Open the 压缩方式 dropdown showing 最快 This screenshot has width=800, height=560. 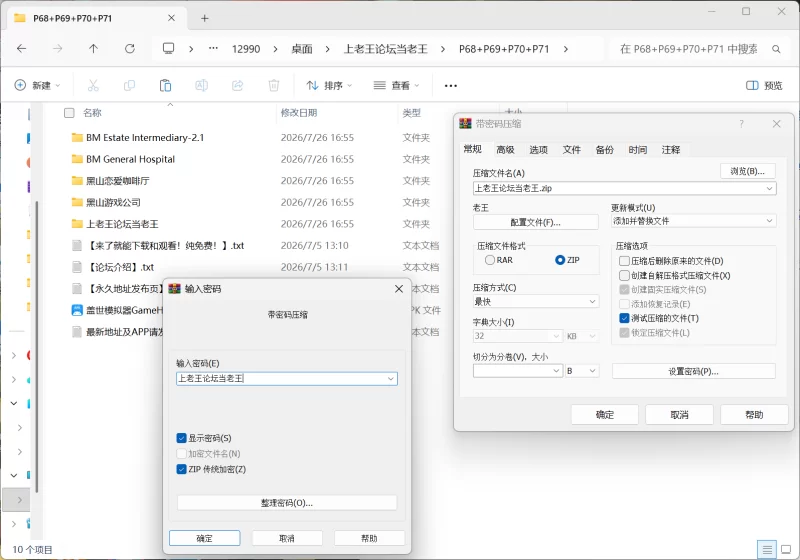point(592,301)
